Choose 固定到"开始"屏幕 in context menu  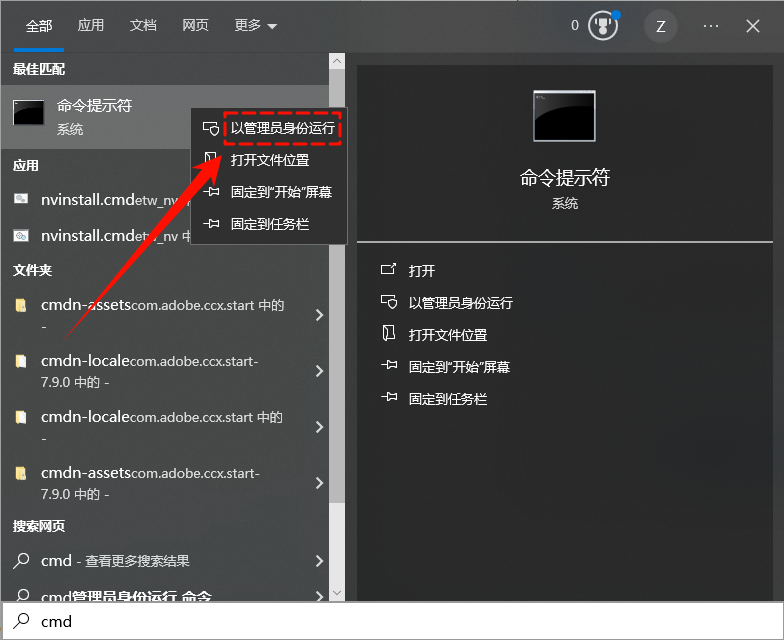[x=281, y=192]
